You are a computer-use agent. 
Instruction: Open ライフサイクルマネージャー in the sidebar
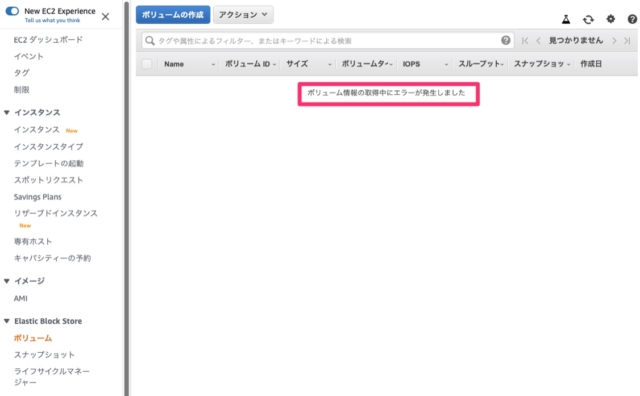(x=51, y=376)
